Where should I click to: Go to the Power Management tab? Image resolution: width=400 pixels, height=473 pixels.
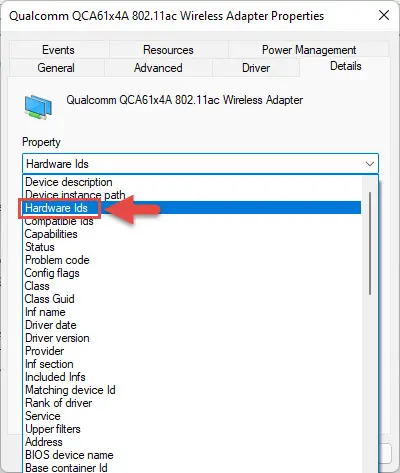click(x=309, y=50)
